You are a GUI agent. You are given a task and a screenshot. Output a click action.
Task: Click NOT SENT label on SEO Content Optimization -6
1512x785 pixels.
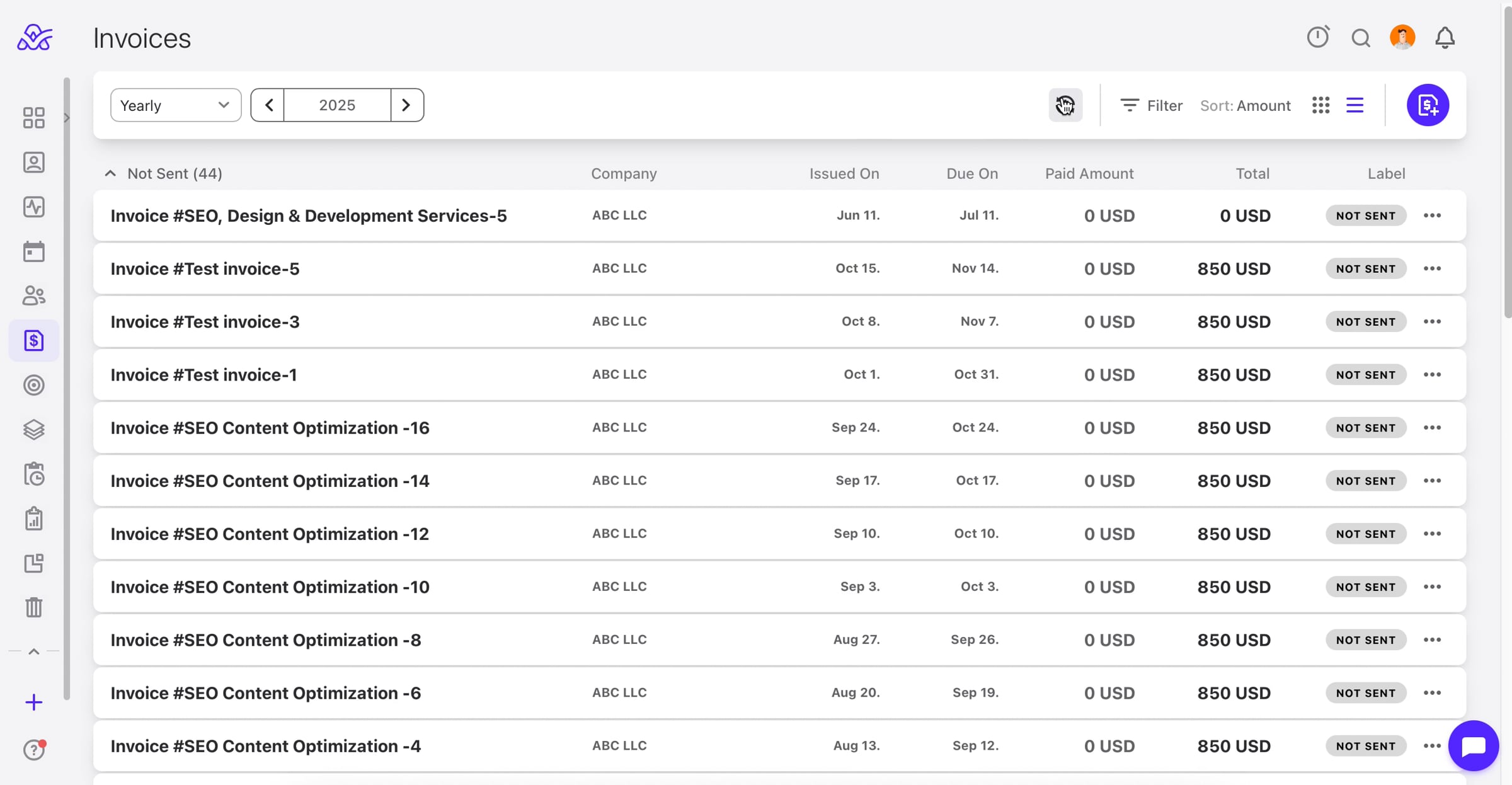[x=1366, y=693]
